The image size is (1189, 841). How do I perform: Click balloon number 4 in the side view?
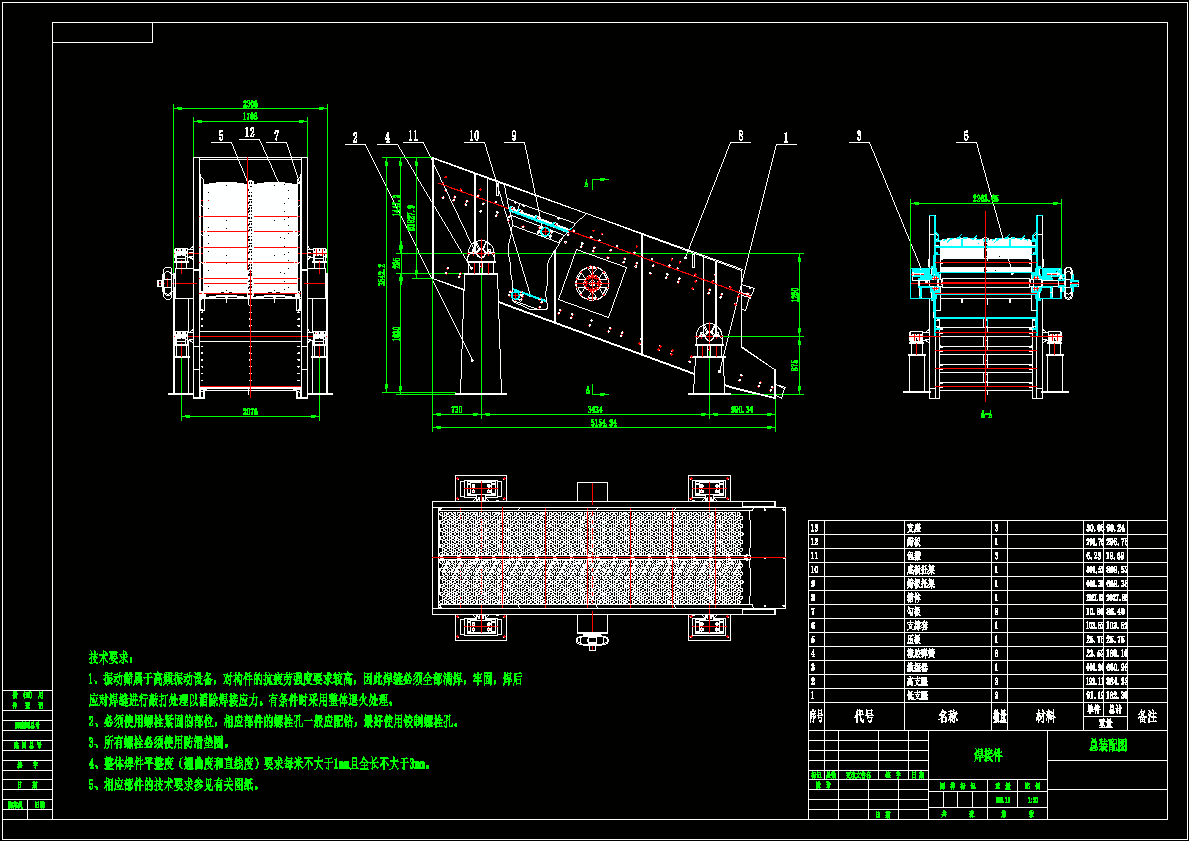[387, 138]
